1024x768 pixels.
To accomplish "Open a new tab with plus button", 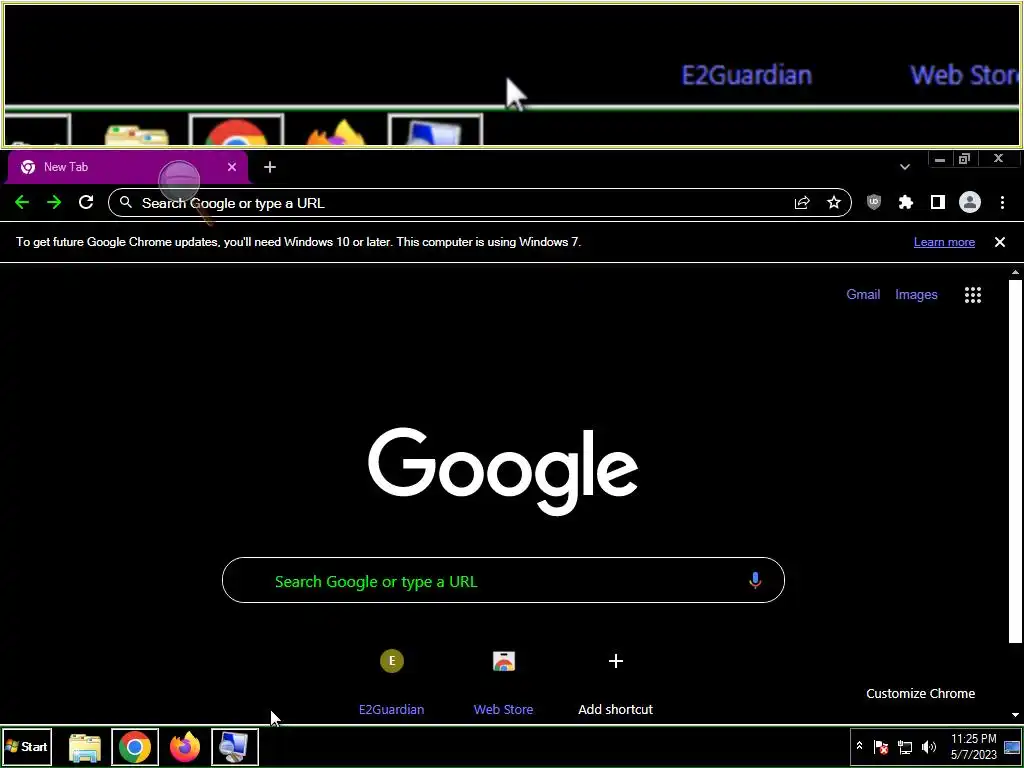I will pos(270,167).
